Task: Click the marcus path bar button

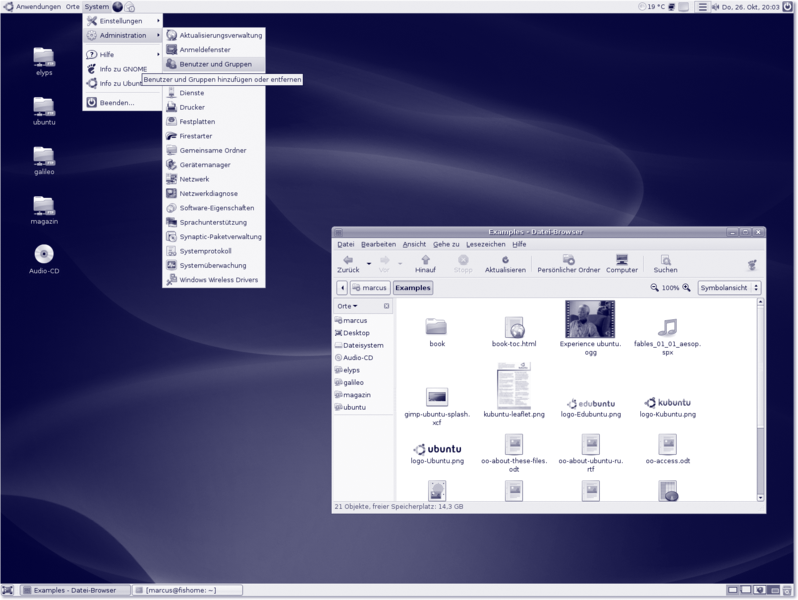Action: pyautogui.click(x=369, y=287)
